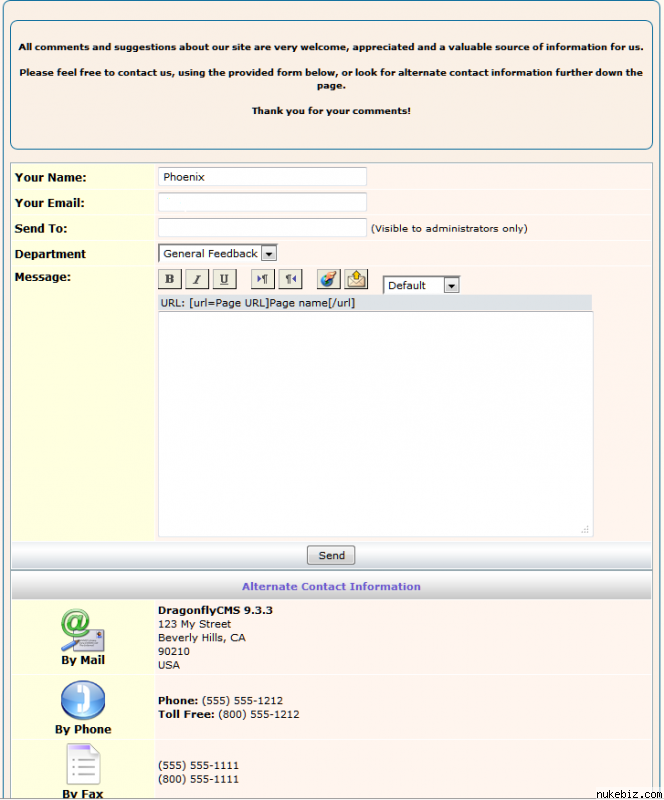Click the Visible to administrators only note
The image size is (664, 800).
(x=449, y=229)
